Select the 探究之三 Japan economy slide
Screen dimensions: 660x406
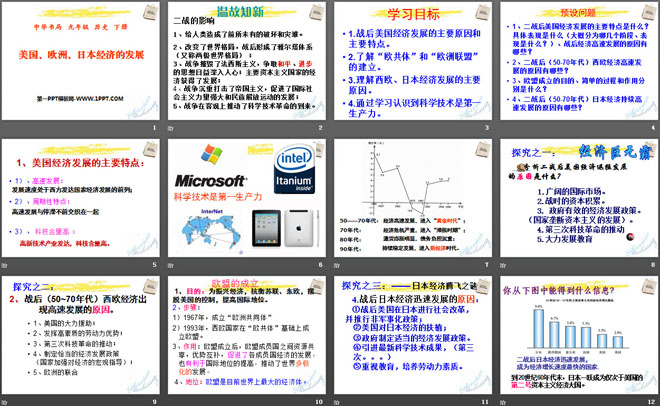[413, 335]
